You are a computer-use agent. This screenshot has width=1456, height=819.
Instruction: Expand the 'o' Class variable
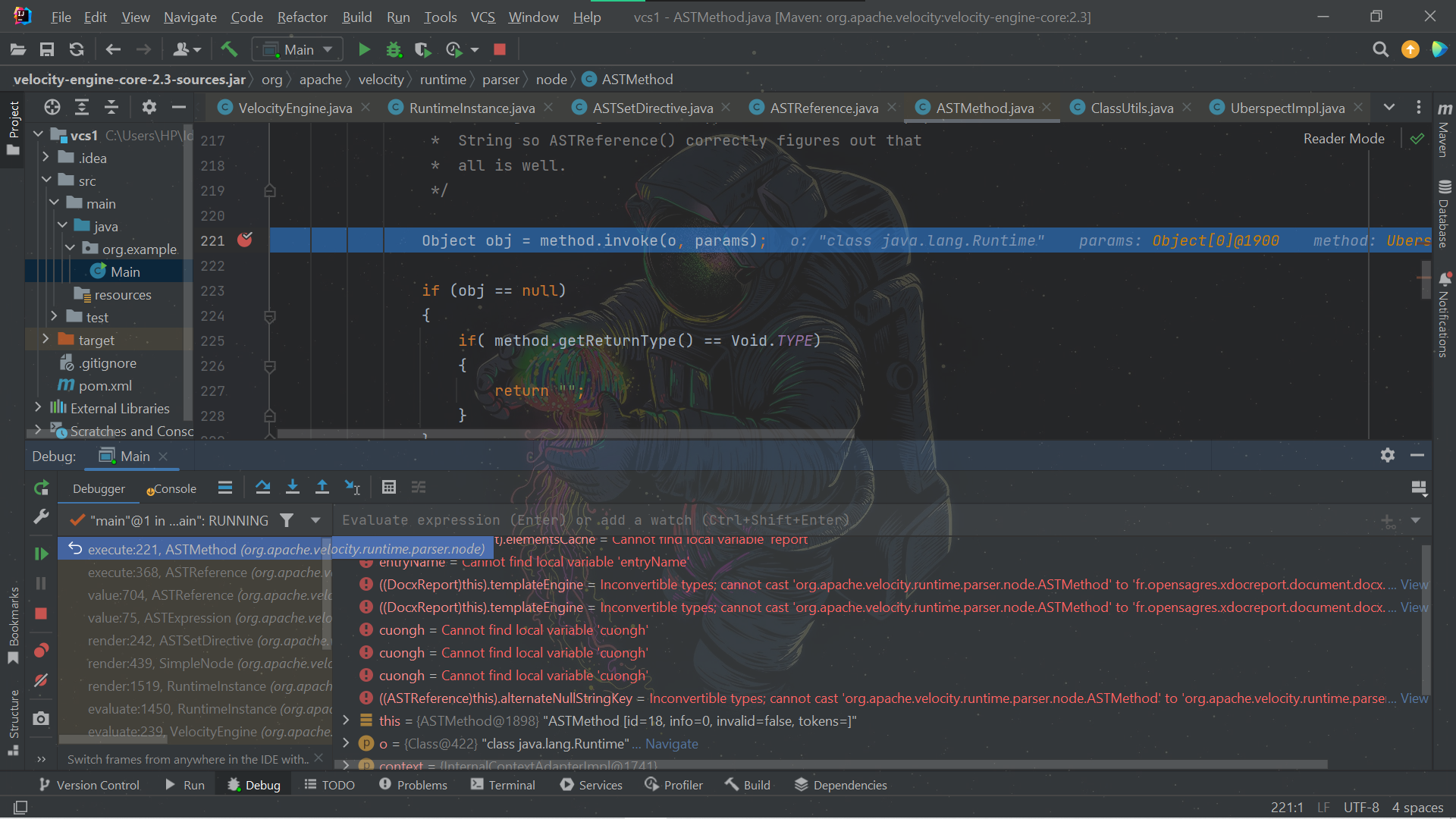[347, 743]
